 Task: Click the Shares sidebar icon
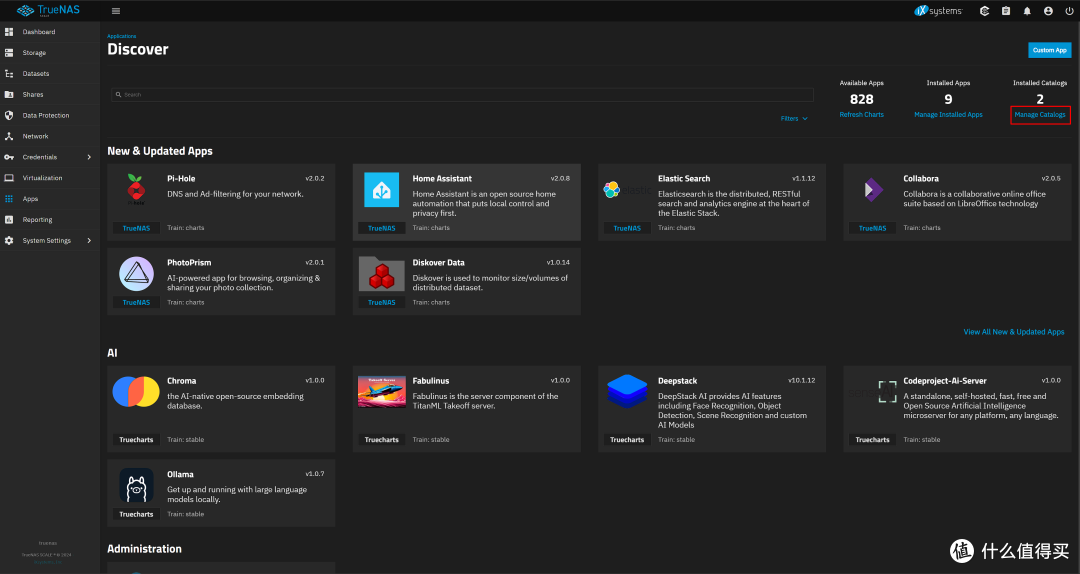[9, 94]
